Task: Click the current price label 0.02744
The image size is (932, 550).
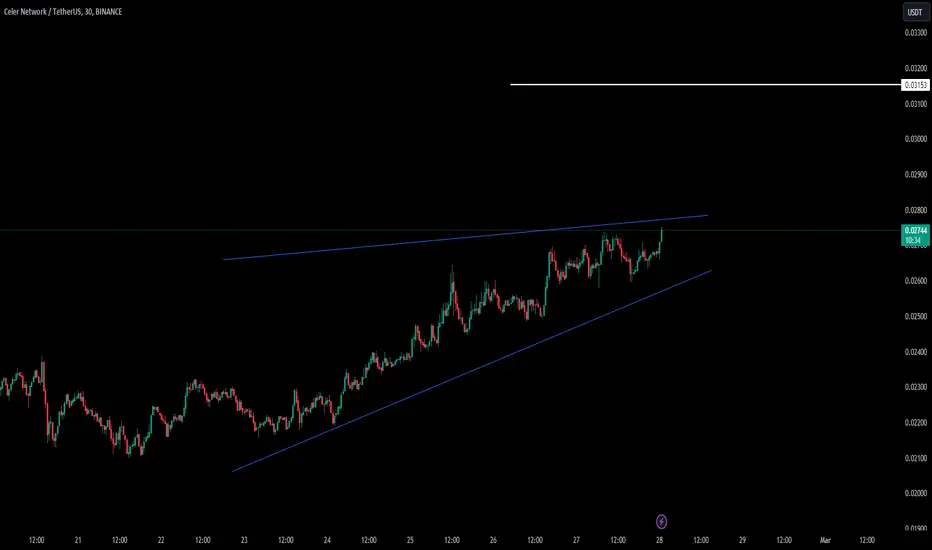Action: tap(915, 235)
